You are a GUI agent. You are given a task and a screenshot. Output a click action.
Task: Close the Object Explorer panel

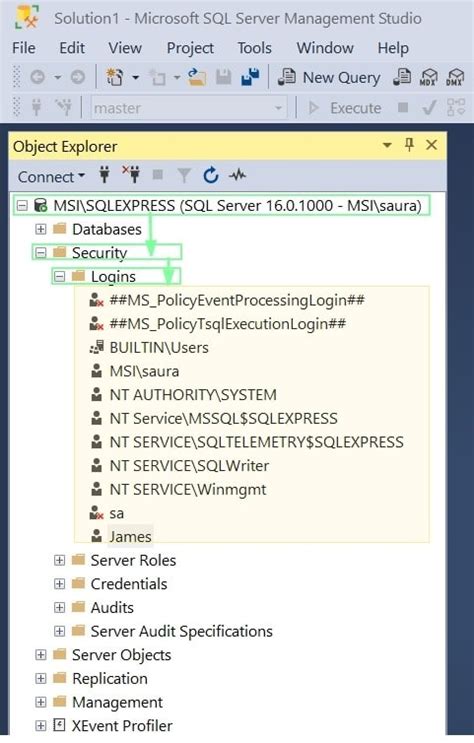431,145
